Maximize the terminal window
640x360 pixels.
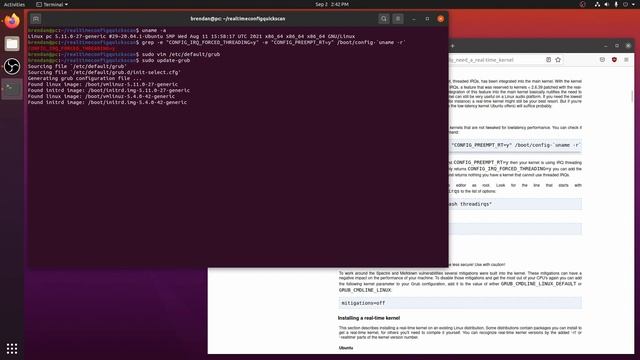pyautogui.click(x=427, y=19)
